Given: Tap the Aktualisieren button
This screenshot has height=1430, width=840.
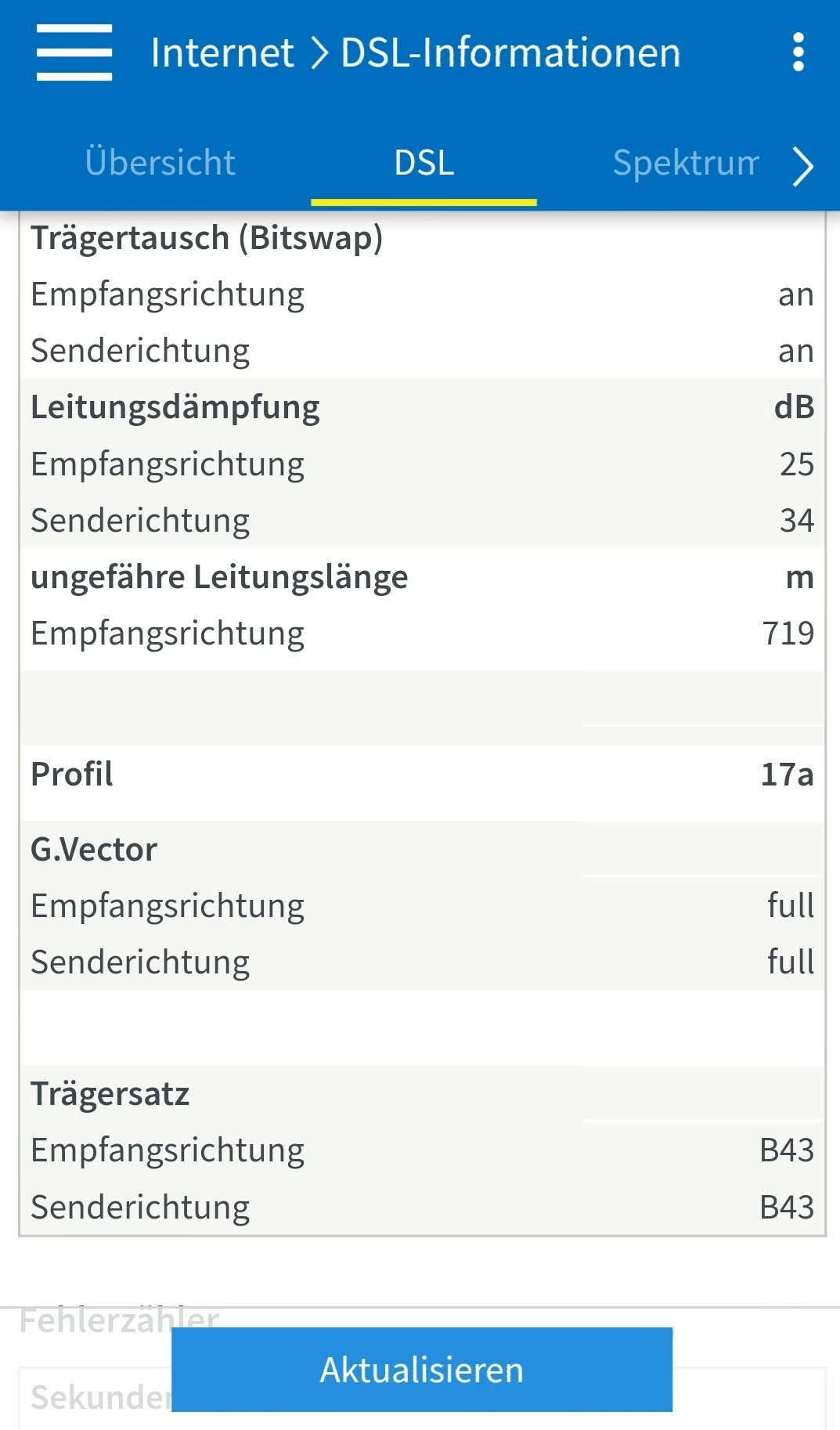Looking at the screenshot, I should [x=422, y=1370].
